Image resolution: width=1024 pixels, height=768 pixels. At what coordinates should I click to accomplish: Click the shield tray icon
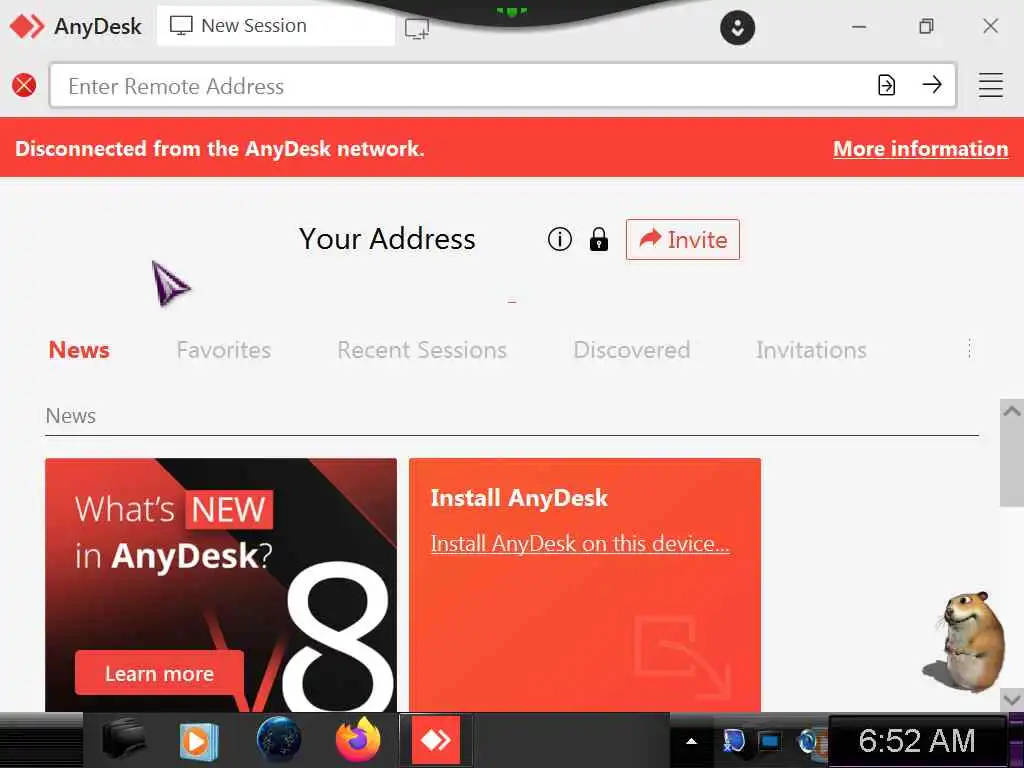click(x=733, y=741)
